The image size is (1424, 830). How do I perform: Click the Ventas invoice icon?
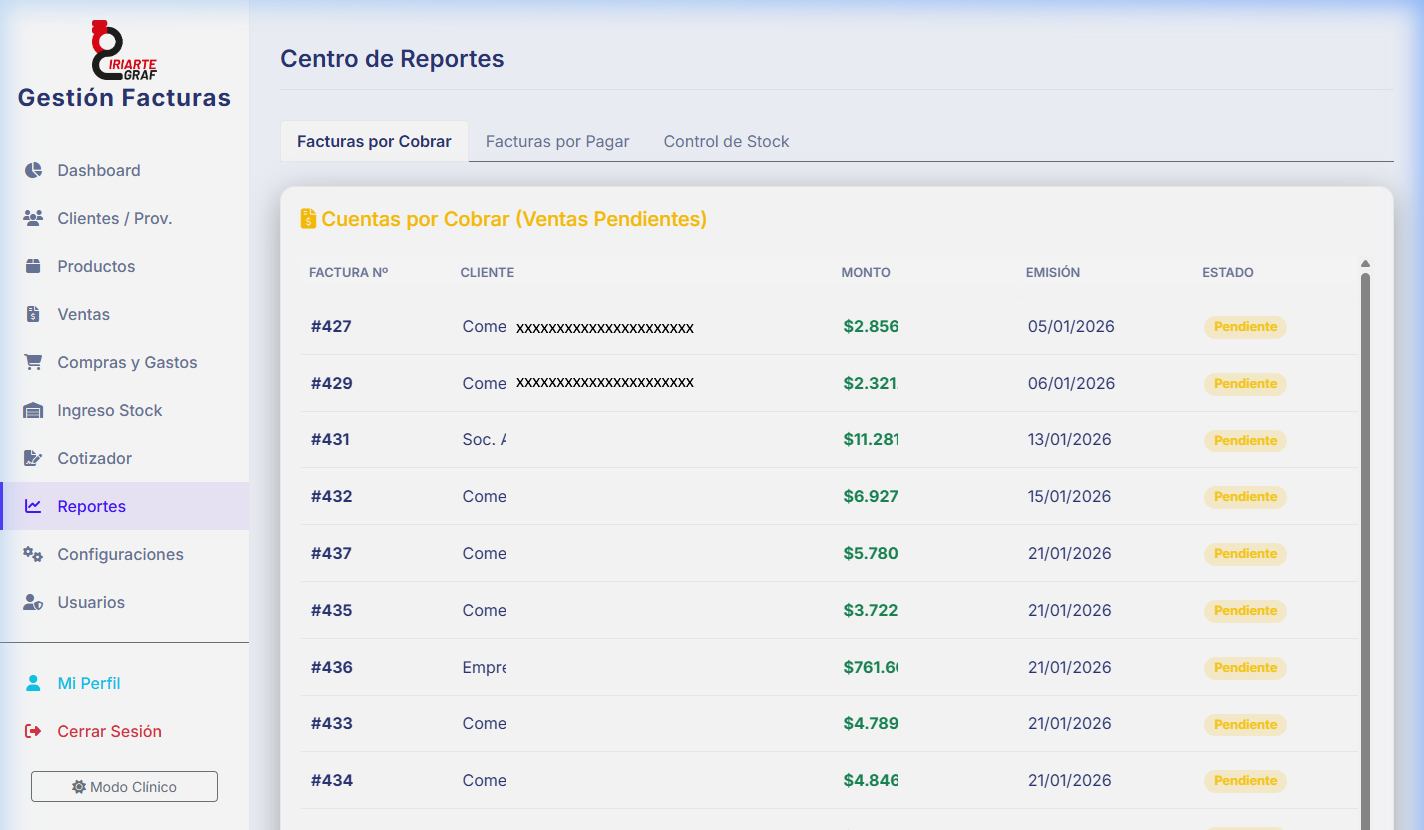pos(33,314)
